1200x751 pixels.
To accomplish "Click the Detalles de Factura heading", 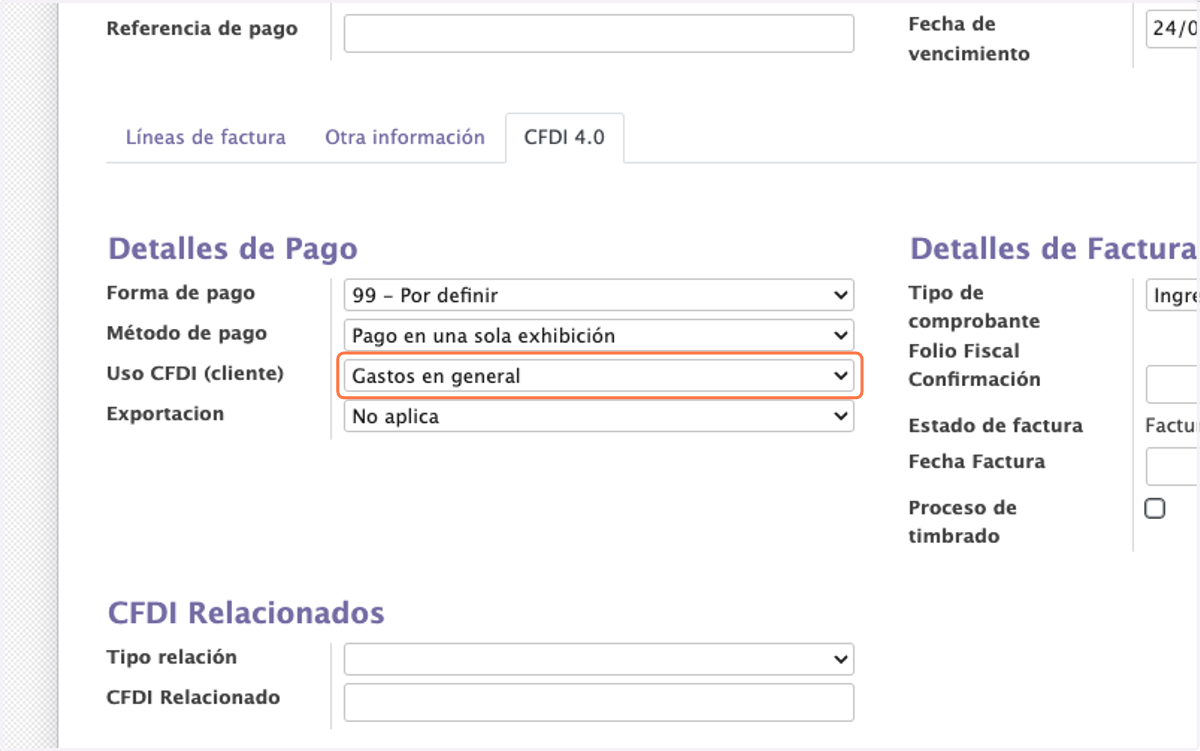I will (1054, 248).
